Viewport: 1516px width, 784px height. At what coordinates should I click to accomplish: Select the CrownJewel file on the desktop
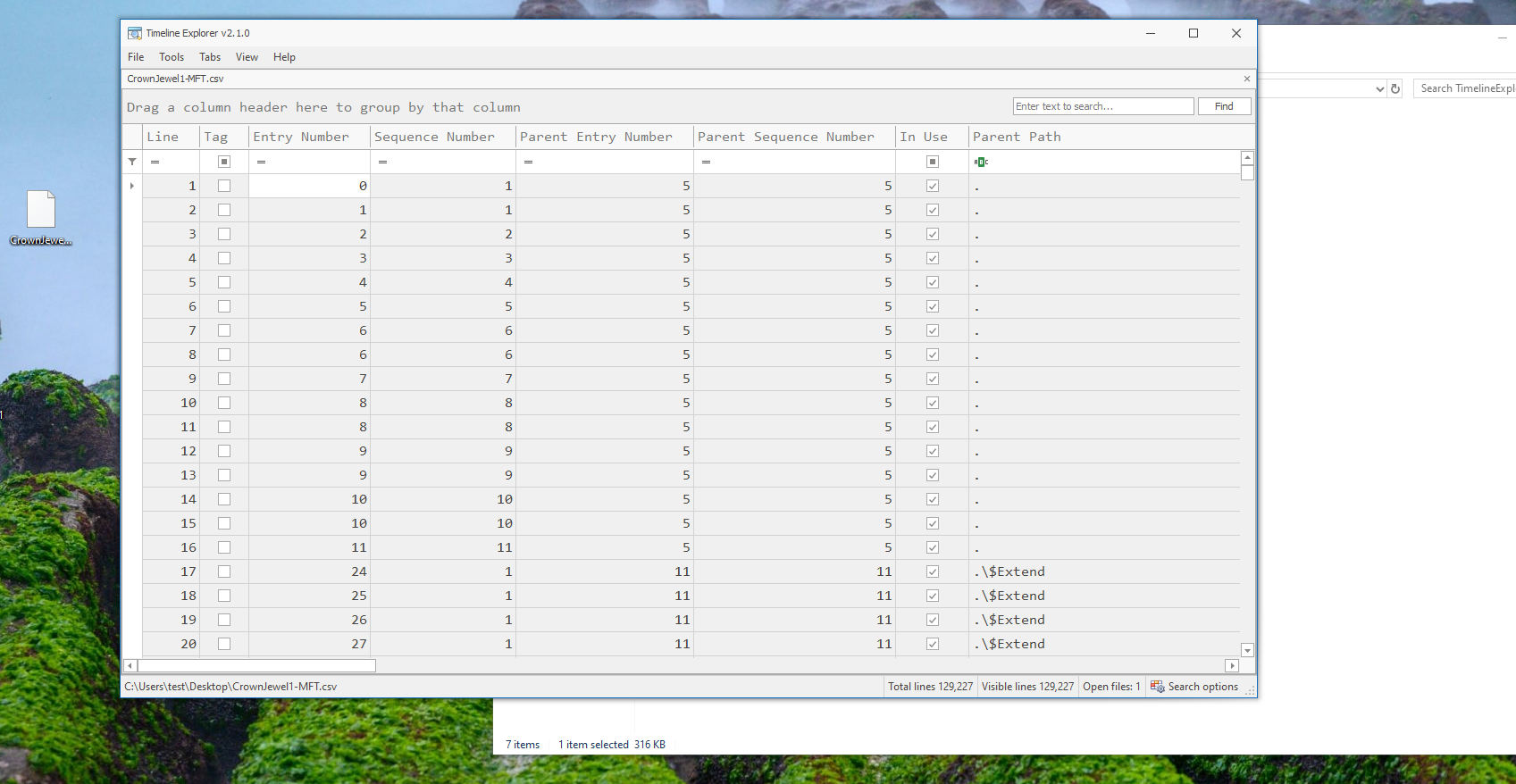pos(41,218)
